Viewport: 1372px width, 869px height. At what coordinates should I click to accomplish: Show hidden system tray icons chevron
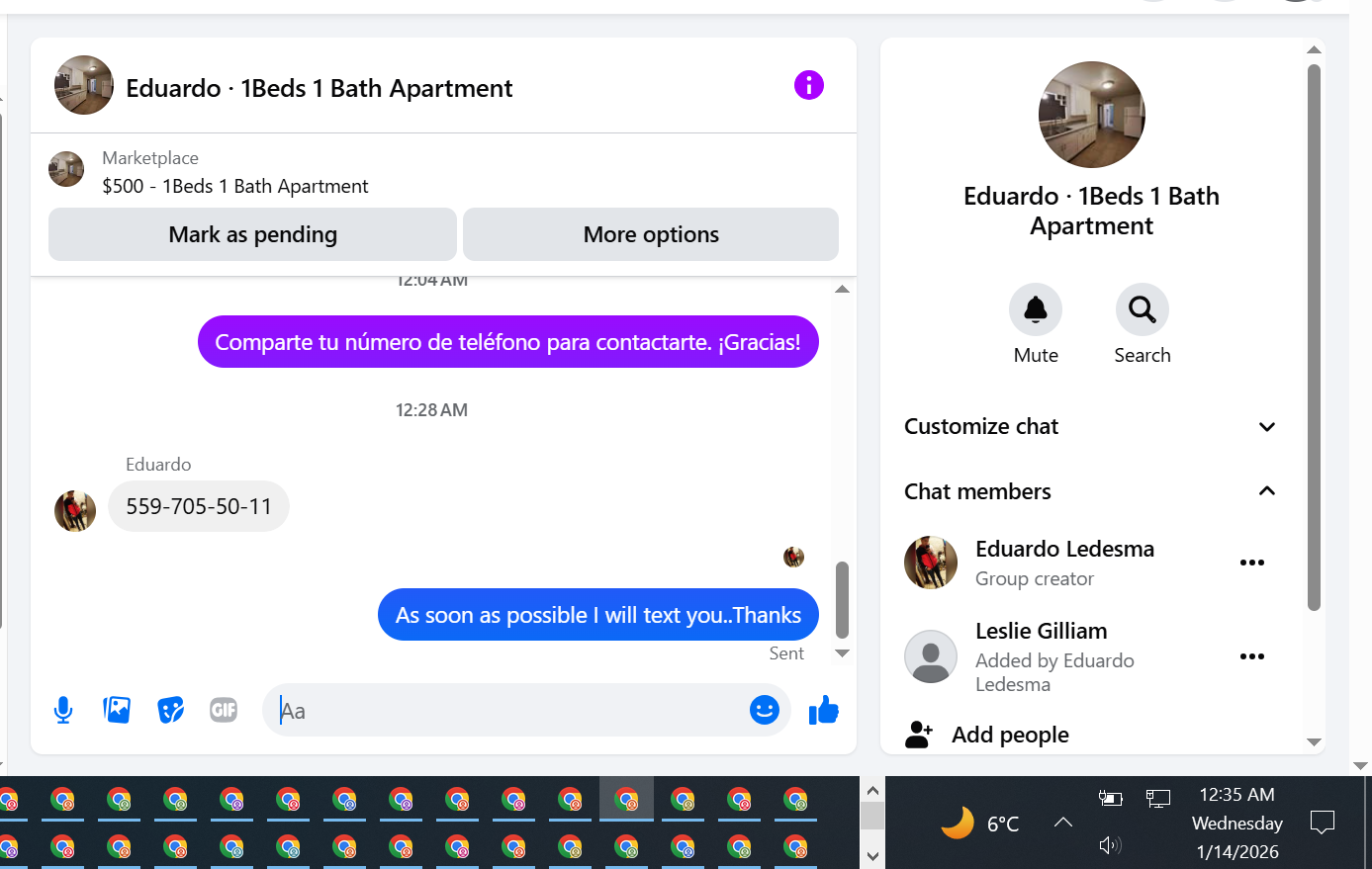pos(1063,823)
